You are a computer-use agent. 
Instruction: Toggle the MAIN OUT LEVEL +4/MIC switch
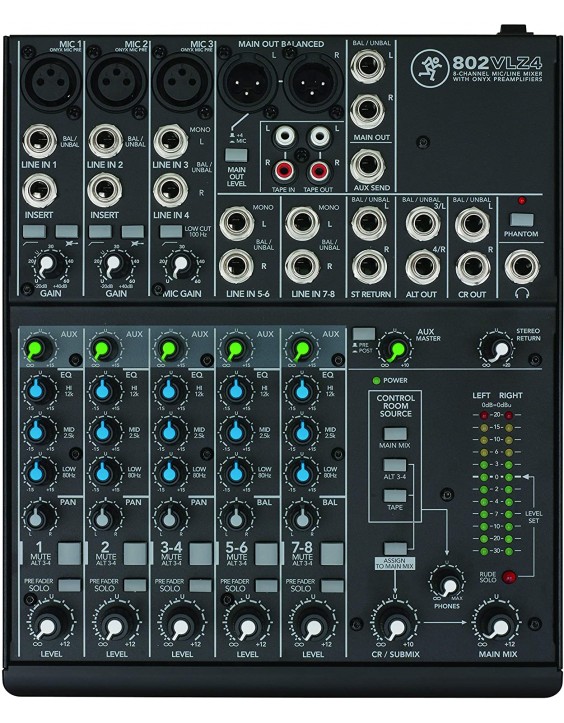pos(236,154)
